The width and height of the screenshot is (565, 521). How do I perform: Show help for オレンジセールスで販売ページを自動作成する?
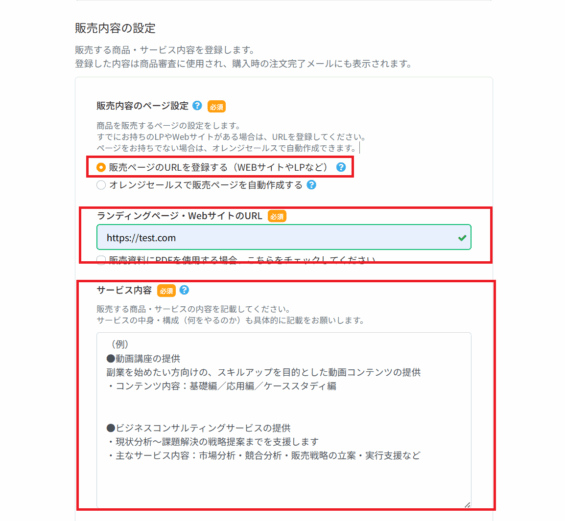click(311, 185)
